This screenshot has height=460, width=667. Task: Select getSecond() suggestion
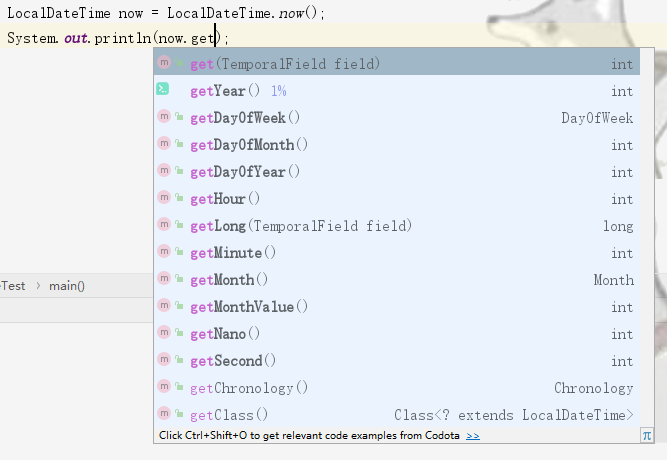pos(396,361)
